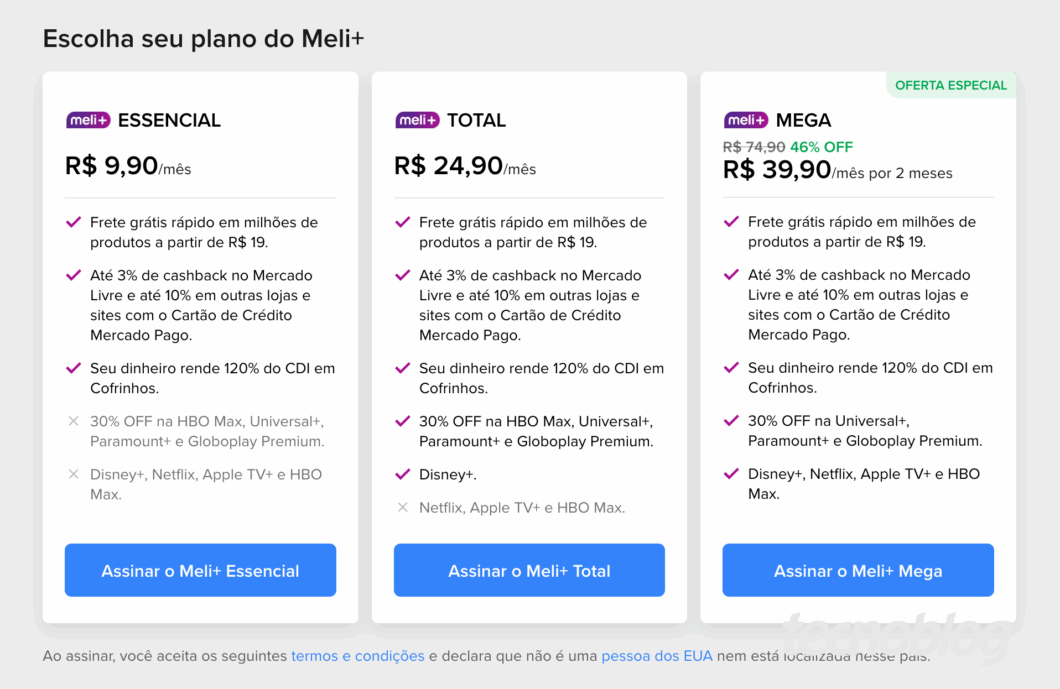Click the Meli+ logo on the Total plan
The height and width of the screenshot is (689, 1060).
click(417, 119)
